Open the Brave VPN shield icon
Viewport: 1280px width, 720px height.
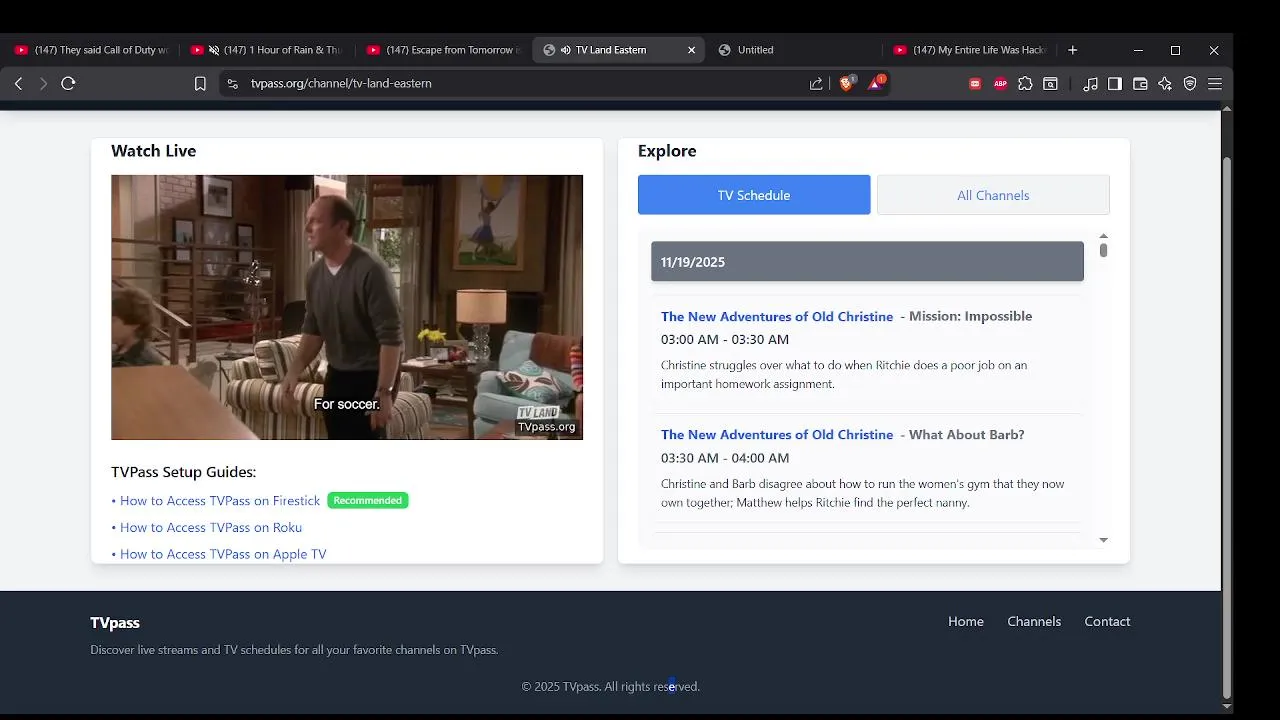click(x=1190, y=84)
